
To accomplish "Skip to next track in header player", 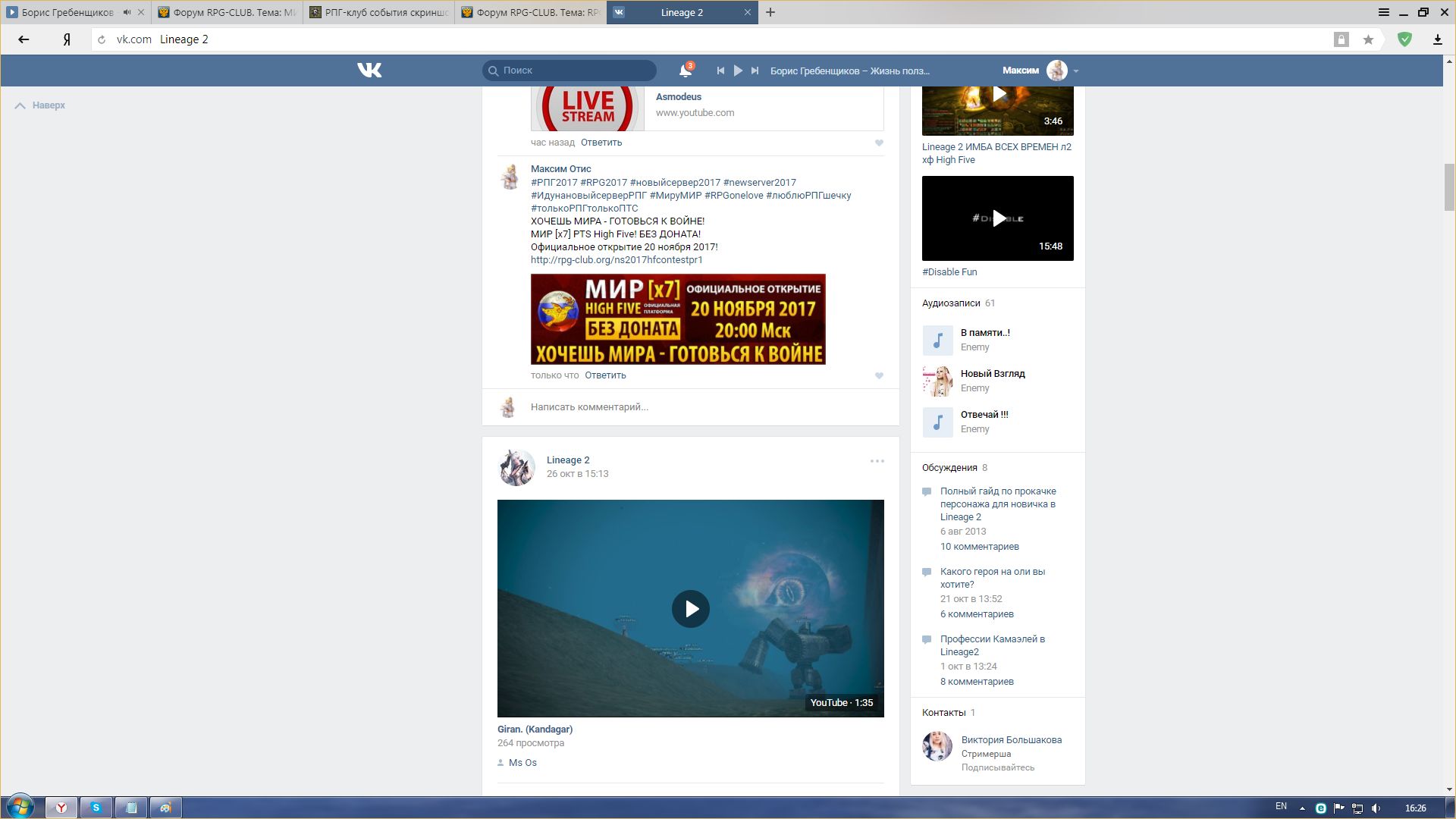I will [x=755, y=71].
